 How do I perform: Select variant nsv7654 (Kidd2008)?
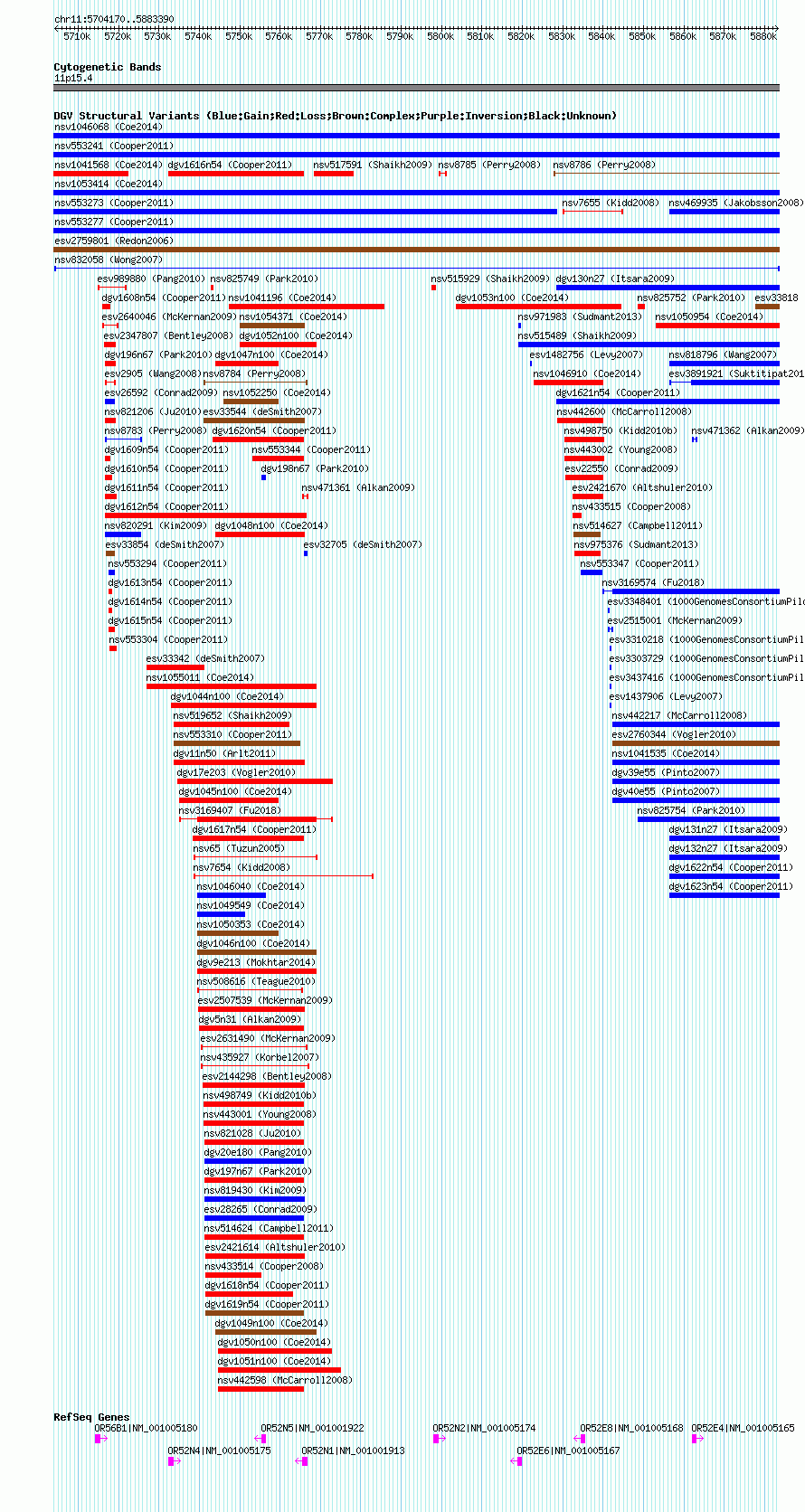click(241, 867)
